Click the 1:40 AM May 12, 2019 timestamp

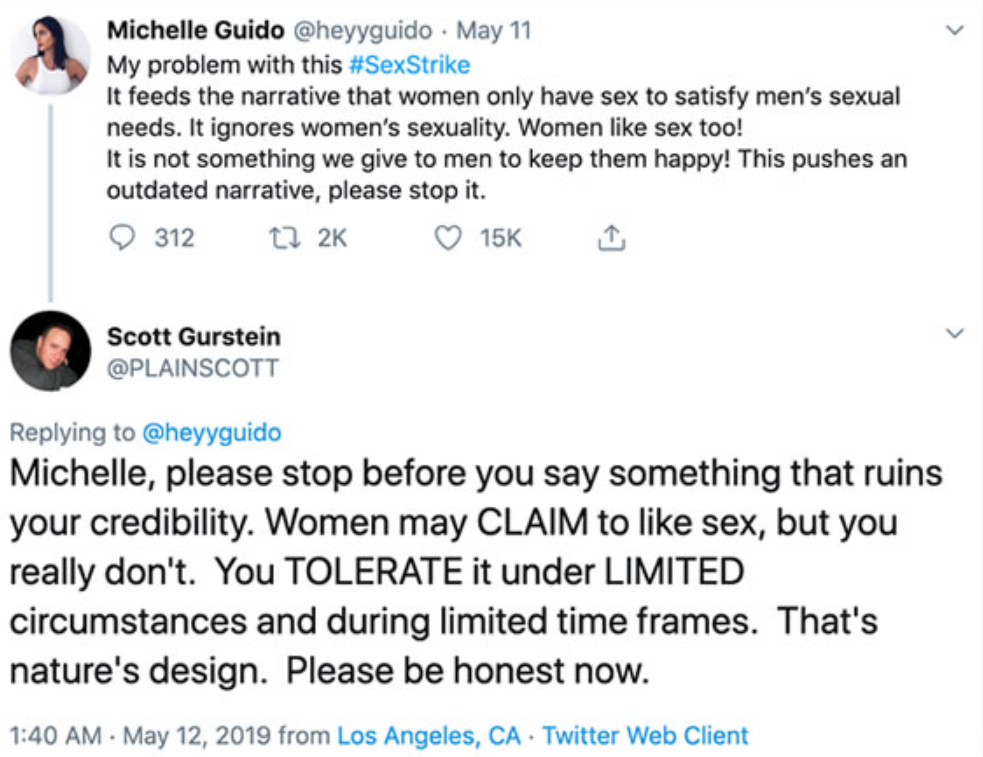[x=139, y=736]
